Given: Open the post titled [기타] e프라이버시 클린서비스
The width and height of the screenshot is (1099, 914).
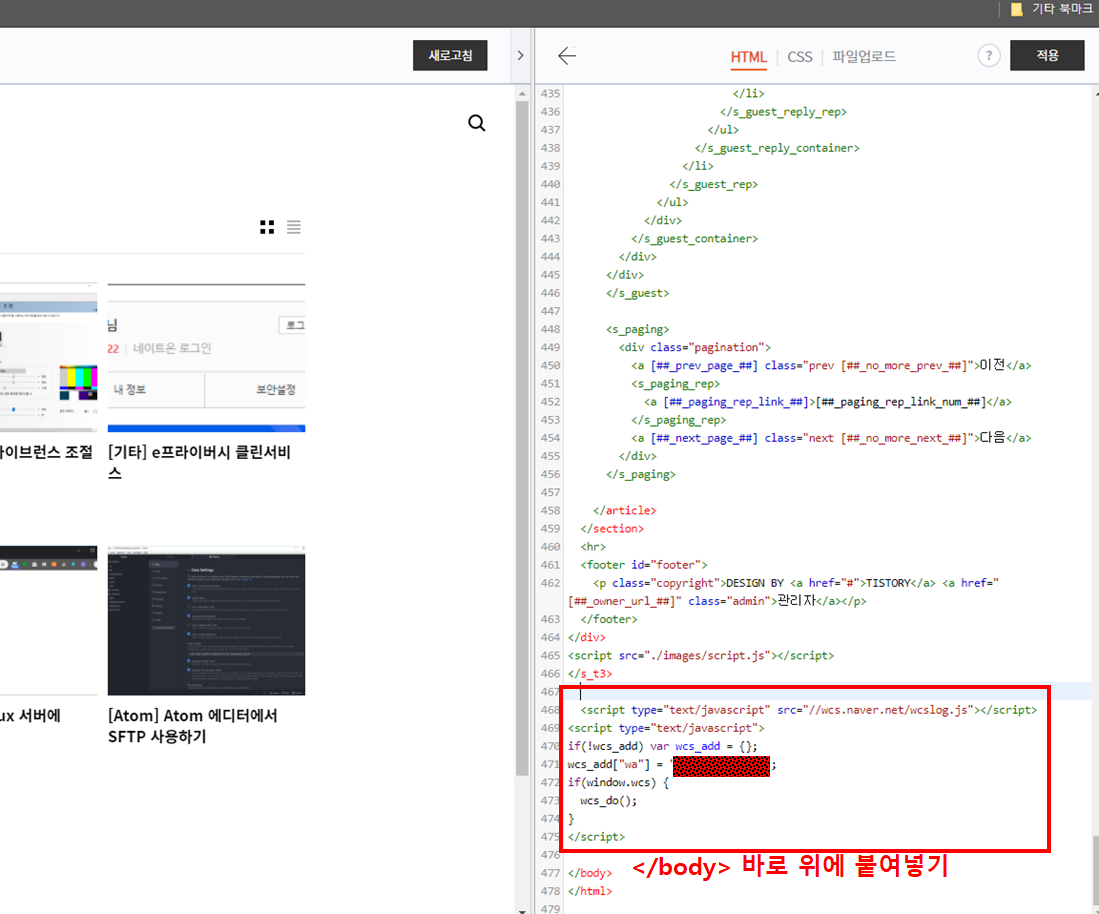Looking at the screenshot, I should coord(199,462).
